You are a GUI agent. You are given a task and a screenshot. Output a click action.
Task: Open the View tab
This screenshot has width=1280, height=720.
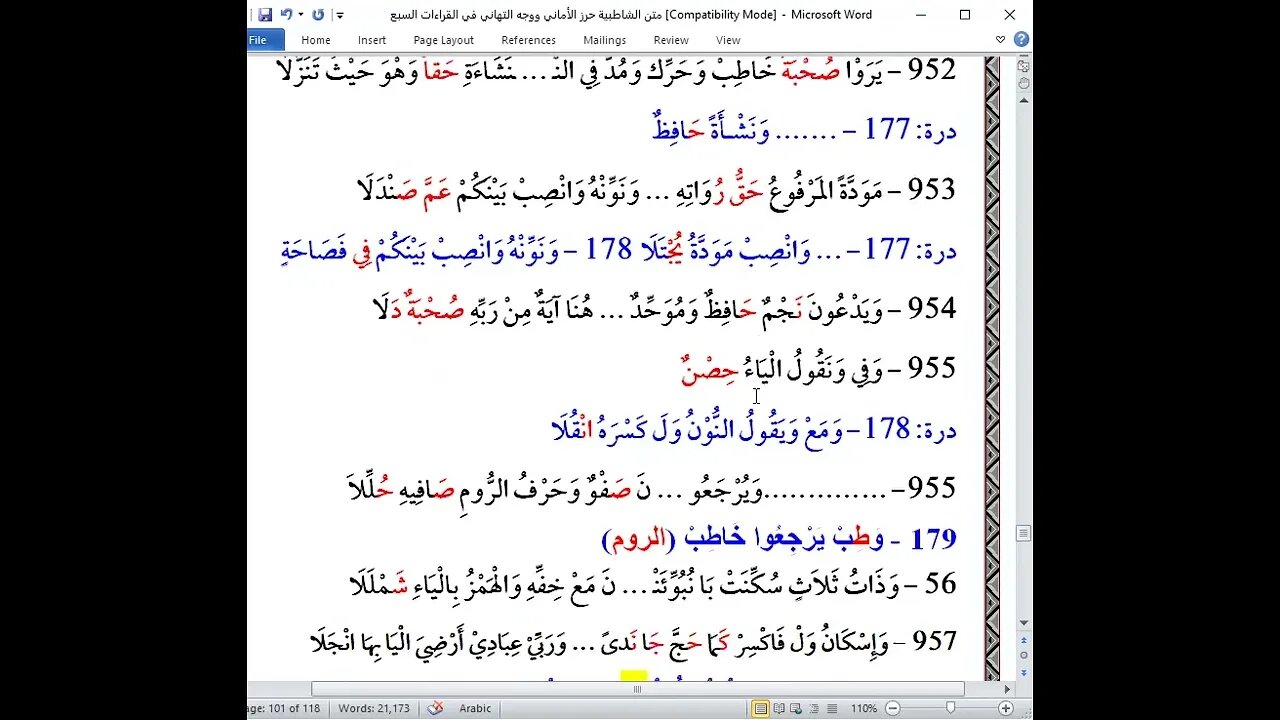(728, 40)
